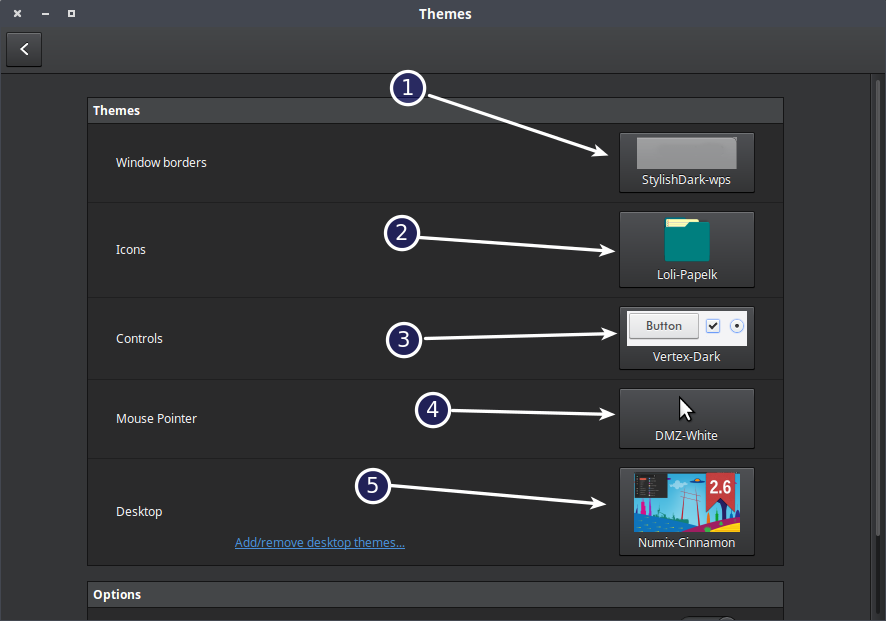Click the Mouse Pointer row label
The width and height of the screenshot is (886, 621).
point(157,418)
